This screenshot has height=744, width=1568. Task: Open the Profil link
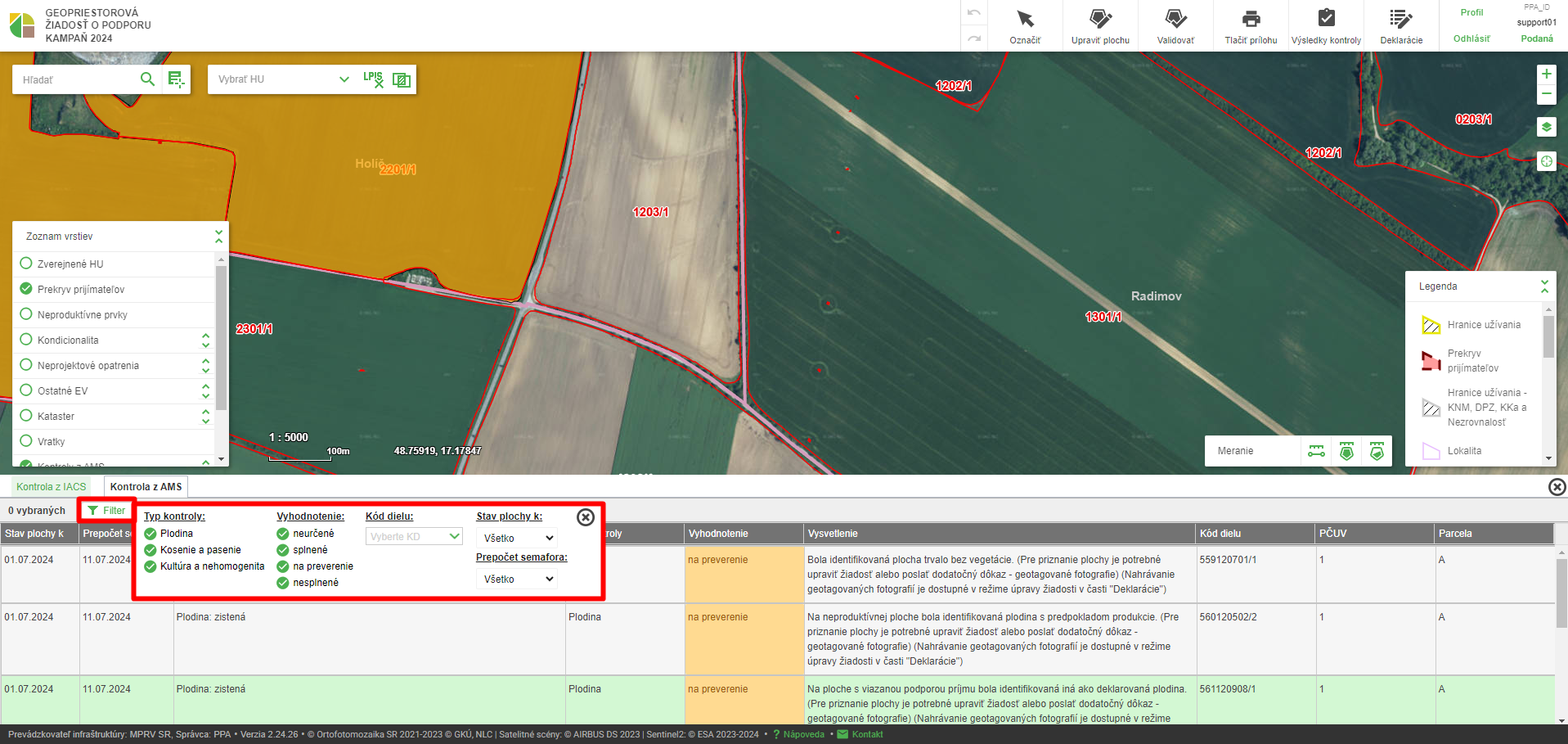tap(1471, 12)
